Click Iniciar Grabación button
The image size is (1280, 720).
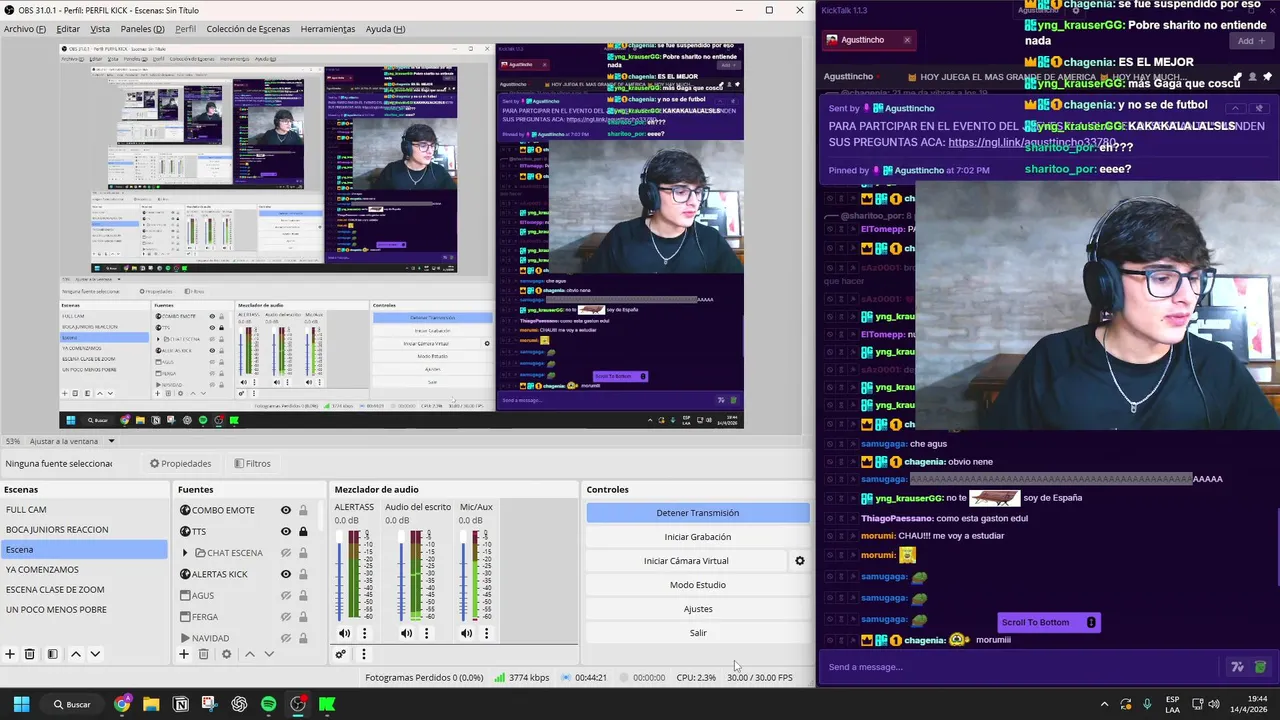click(698, 537)
